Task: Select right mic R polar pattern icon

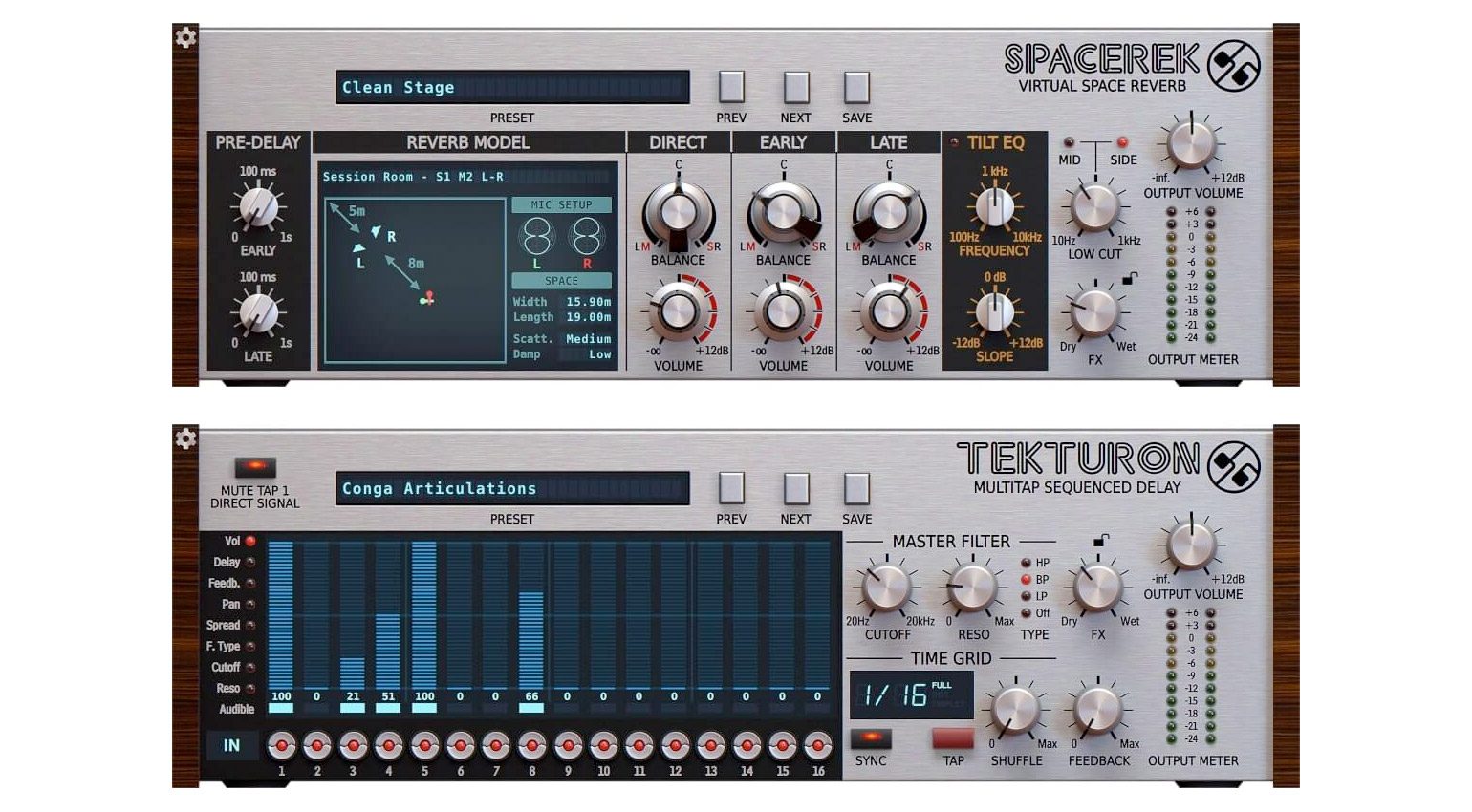Action: [585, 236]
